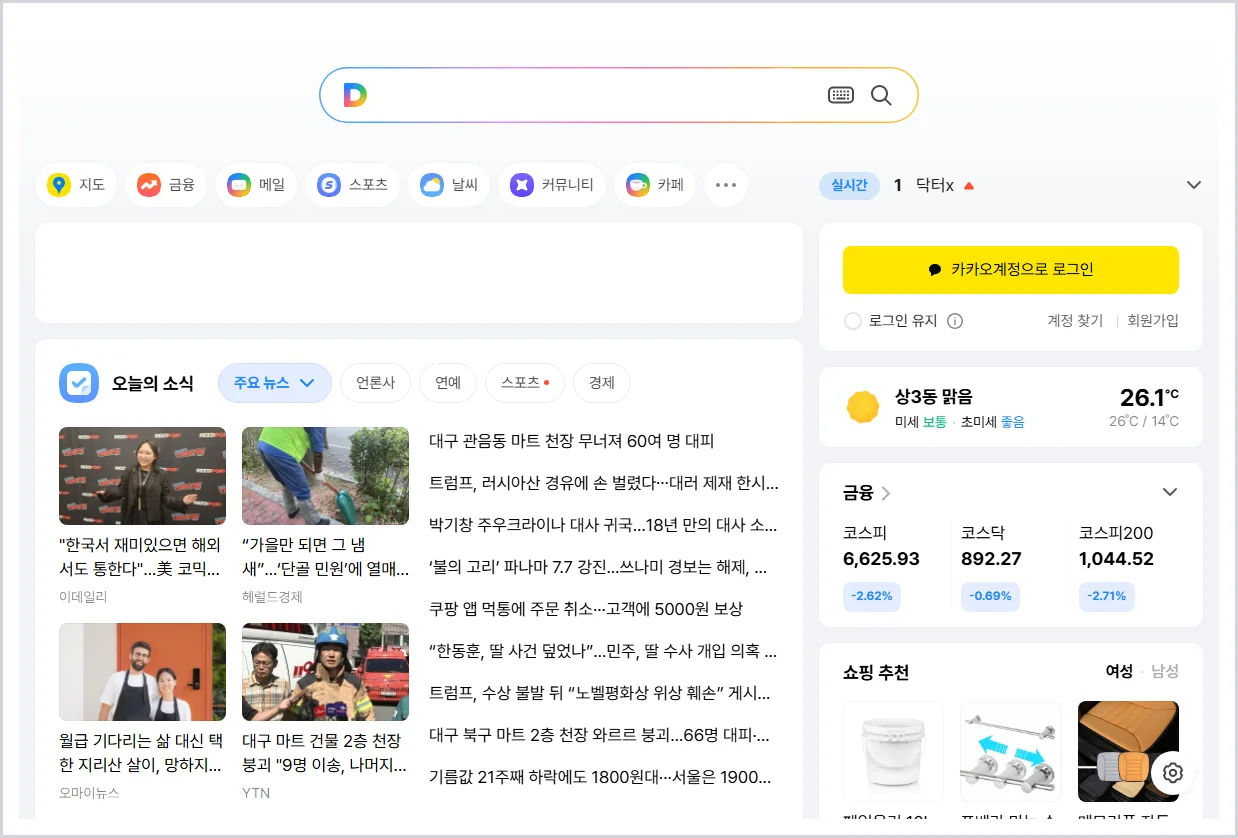Click the -2.71% change badge
The image size is (1238, 838).
pyautogui.click(x=1107, y=596)
